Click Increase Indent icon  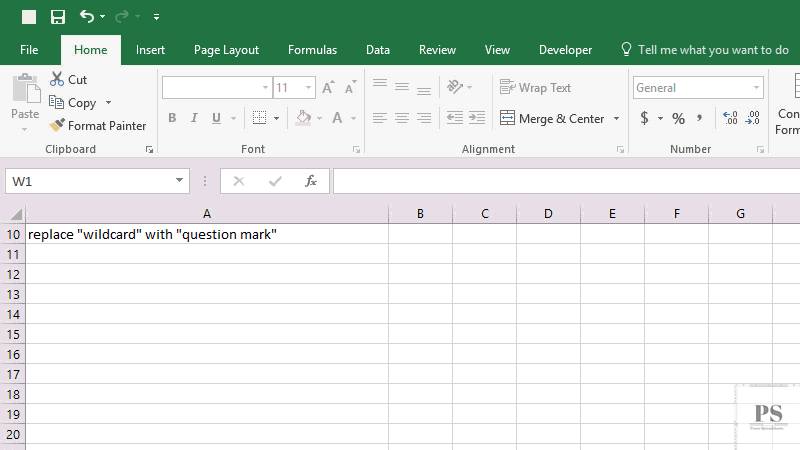(x=477, y=118)
